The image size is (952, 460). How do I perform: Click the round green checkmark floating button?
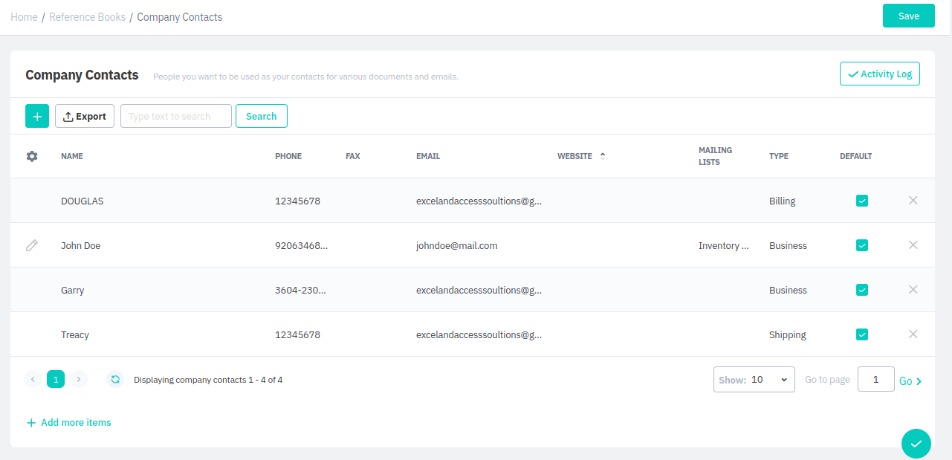coord(915,443)
